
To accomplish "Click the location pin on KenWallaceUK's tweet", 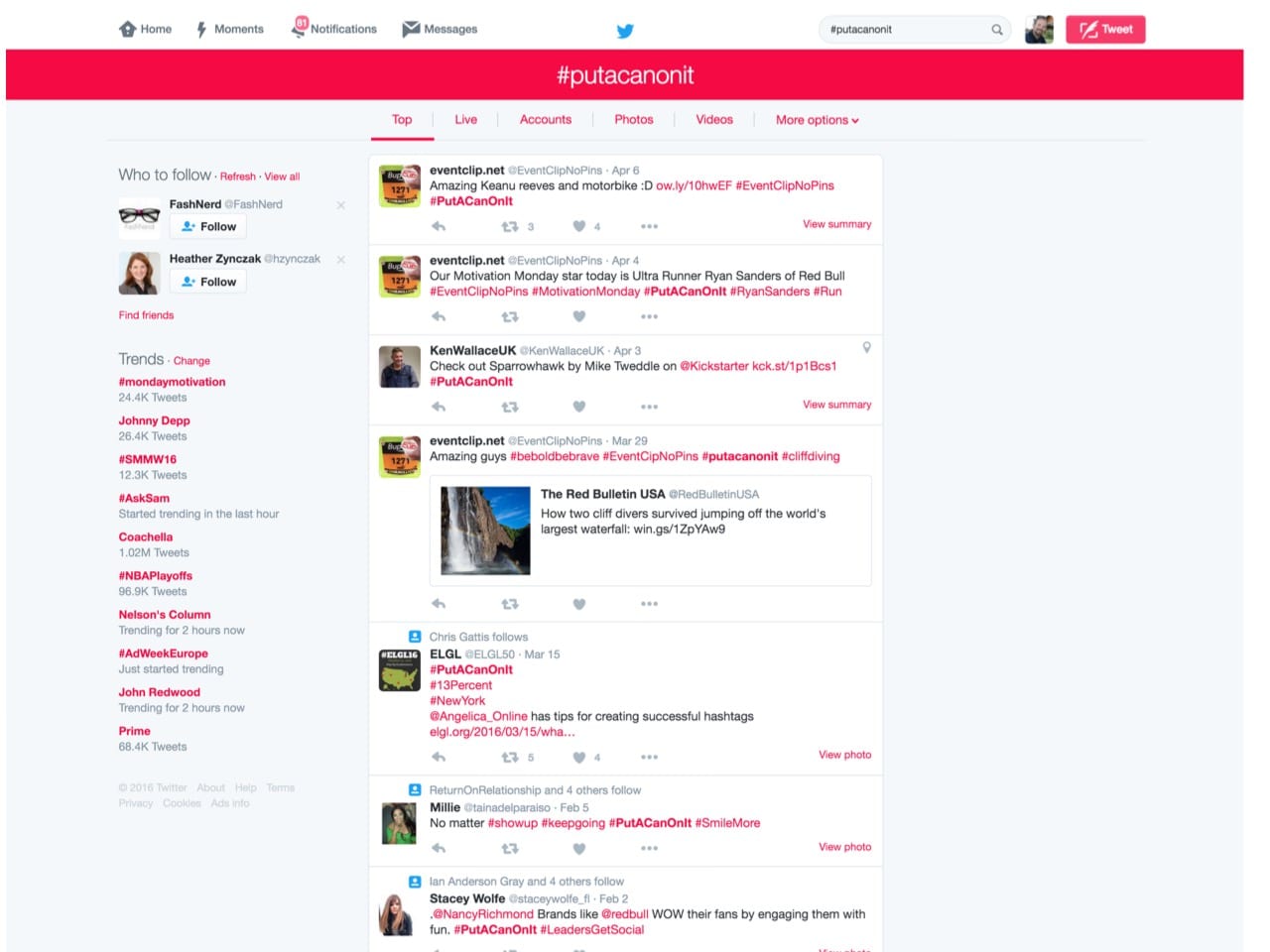I will point(866,348).
